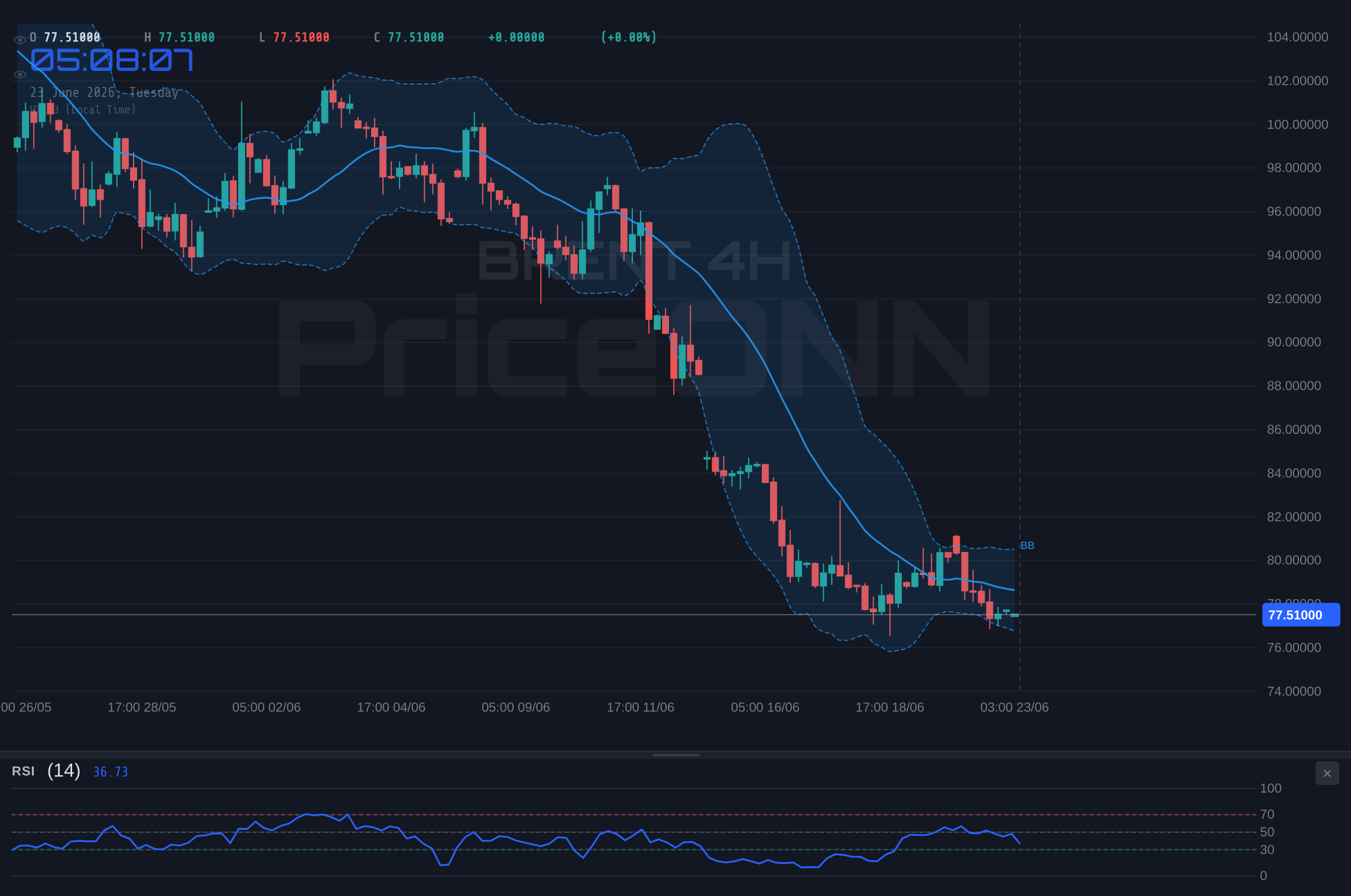The width and height of the screenshot is (1351, 896).
Task: Click the RSI reading 36.73
Action: pyautogui.click(x=111, y=772)
